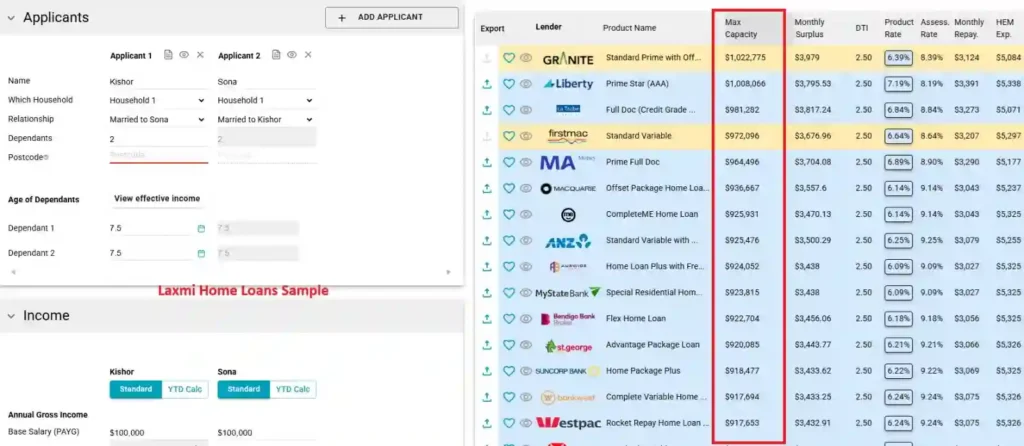Favourite the Suncorp Home Package Plus

pos(509,371)
